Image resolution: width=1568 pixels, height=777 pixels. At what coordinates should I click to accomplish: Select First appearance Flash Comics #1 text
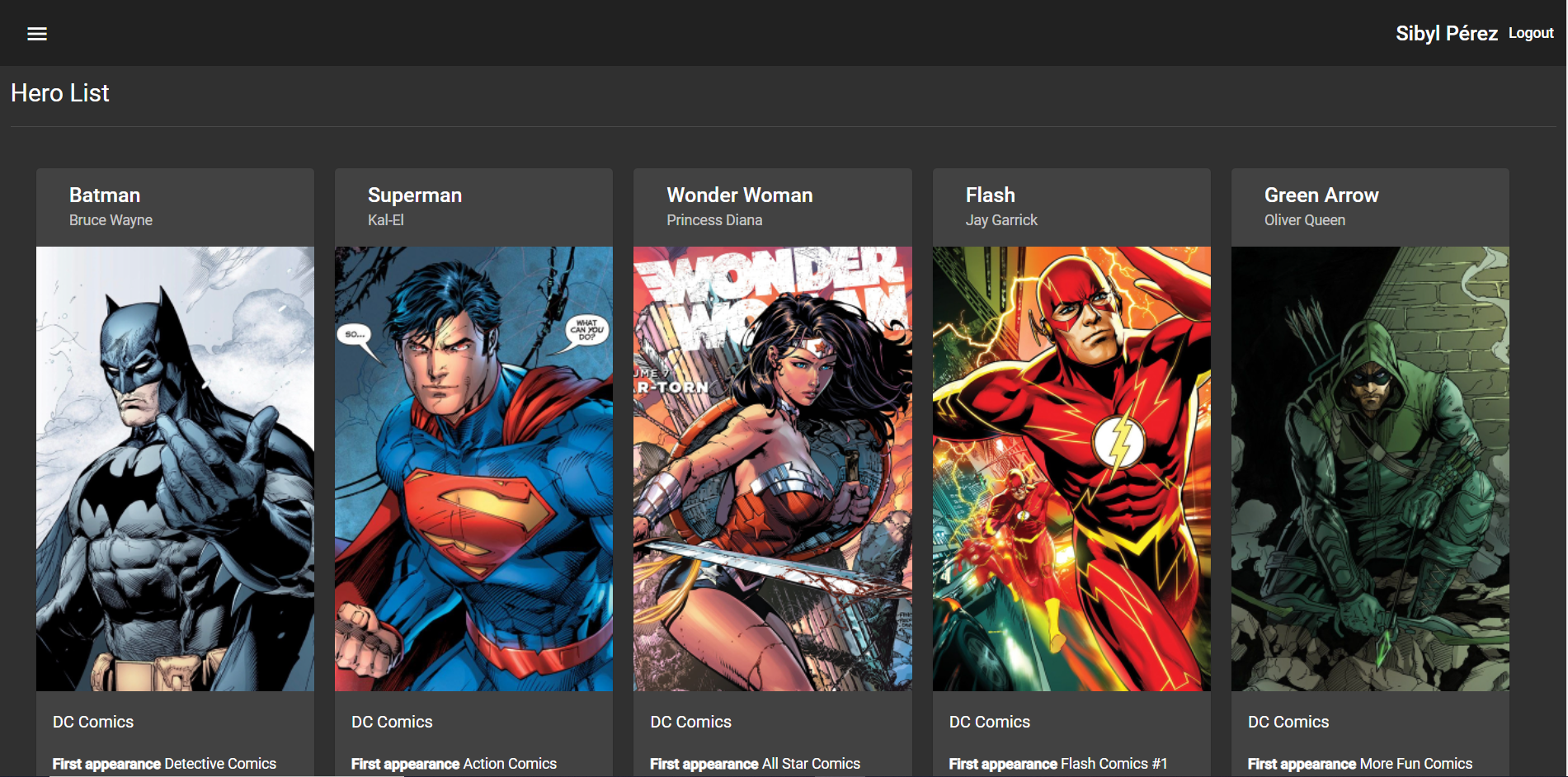coord(1058,764)
